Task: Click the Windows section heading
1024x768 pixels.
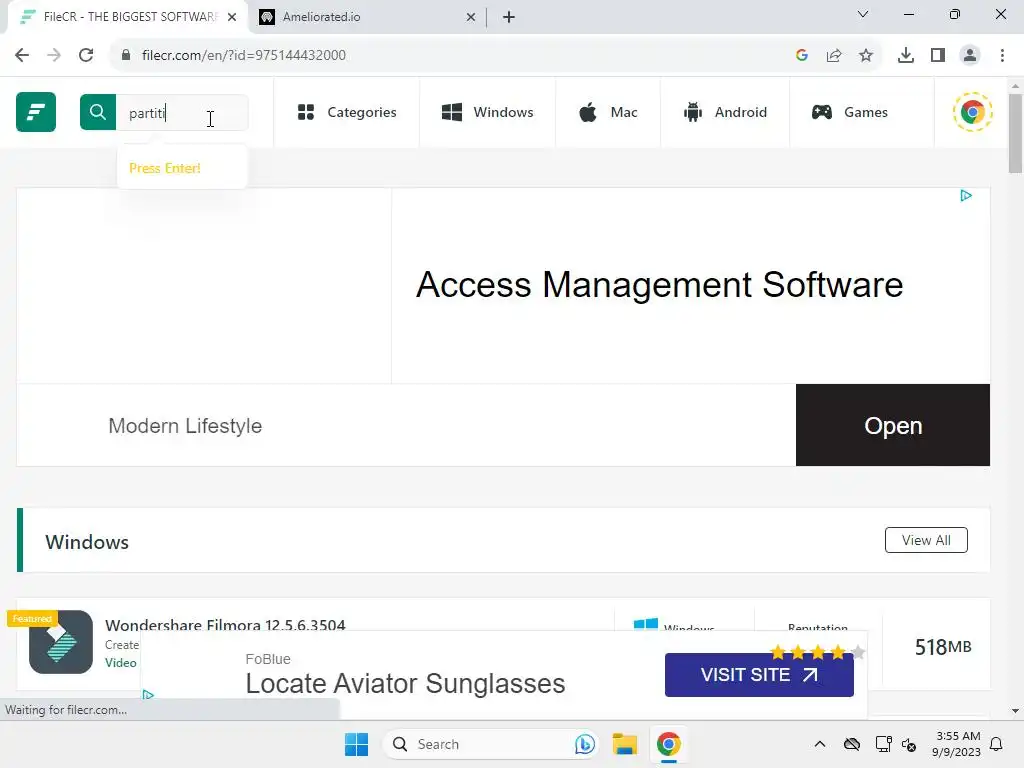Action: tap(87, 542)
